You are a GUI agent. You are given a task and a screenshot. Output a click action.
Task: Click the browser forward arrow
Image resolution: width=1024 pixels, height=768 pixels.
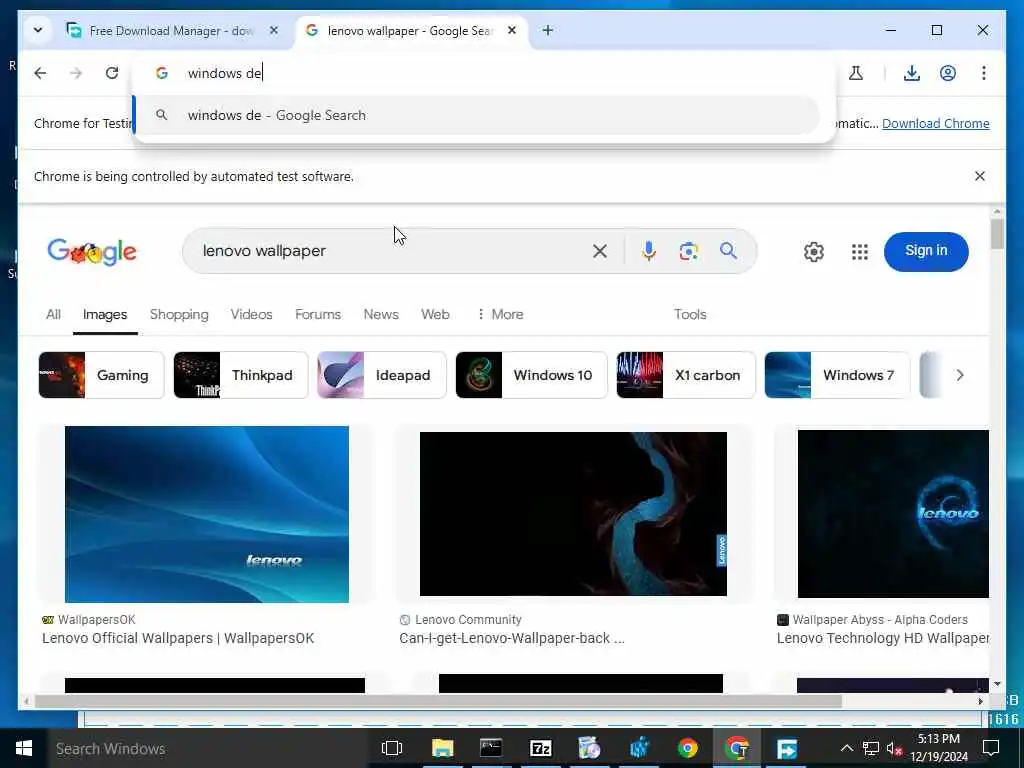click(x=76, y=73)
